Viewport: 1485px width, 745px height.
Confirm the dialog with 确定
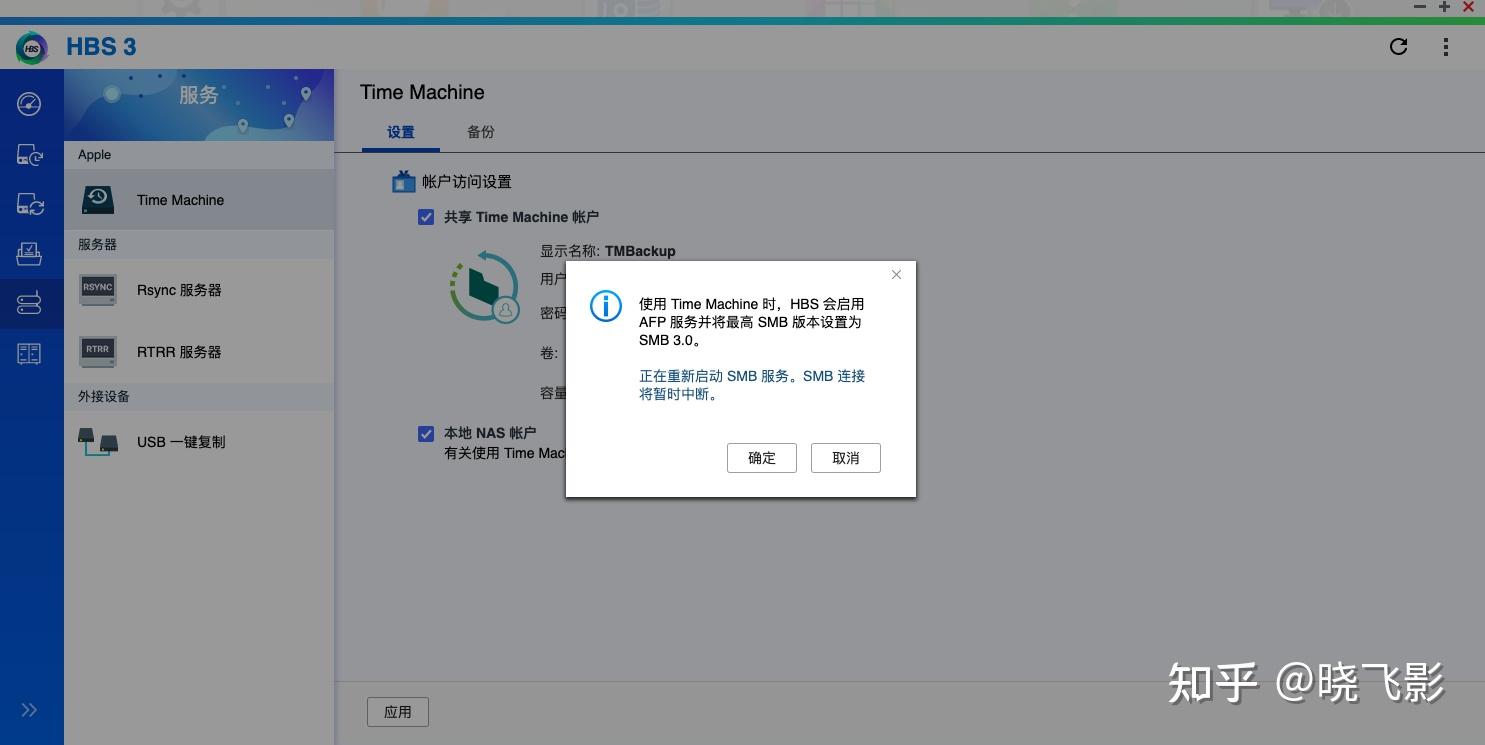762,458
